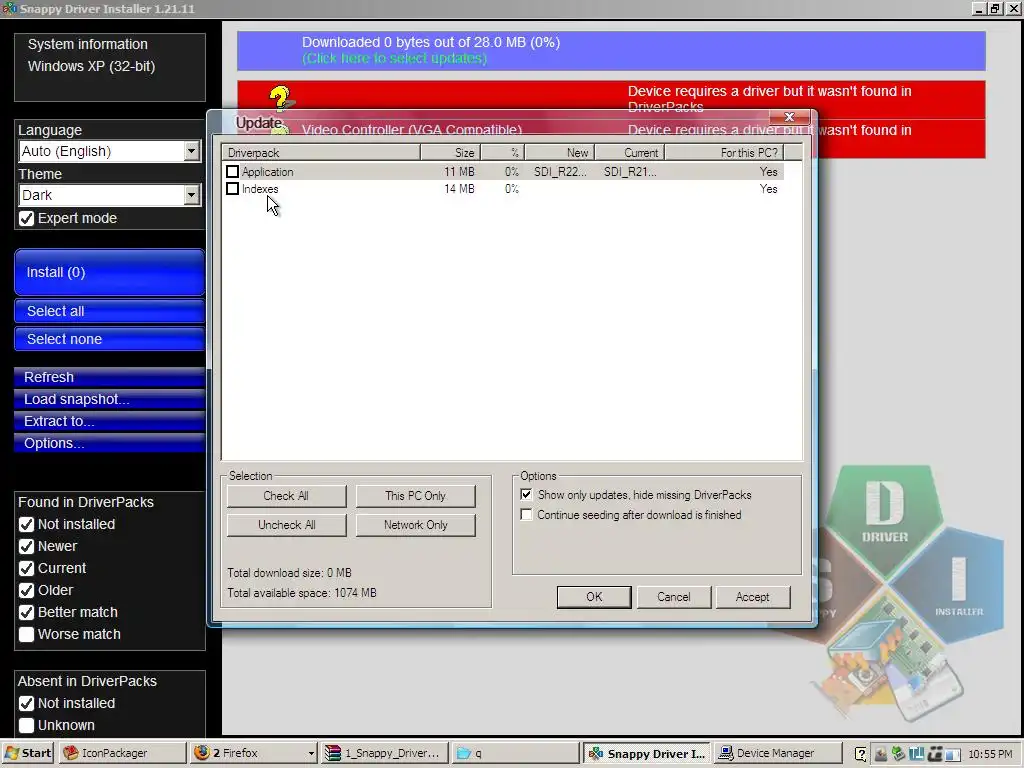Click the Snappy Driver Installer title bar icon
This screenshot has height=768, width=1024.
[9, 8]
